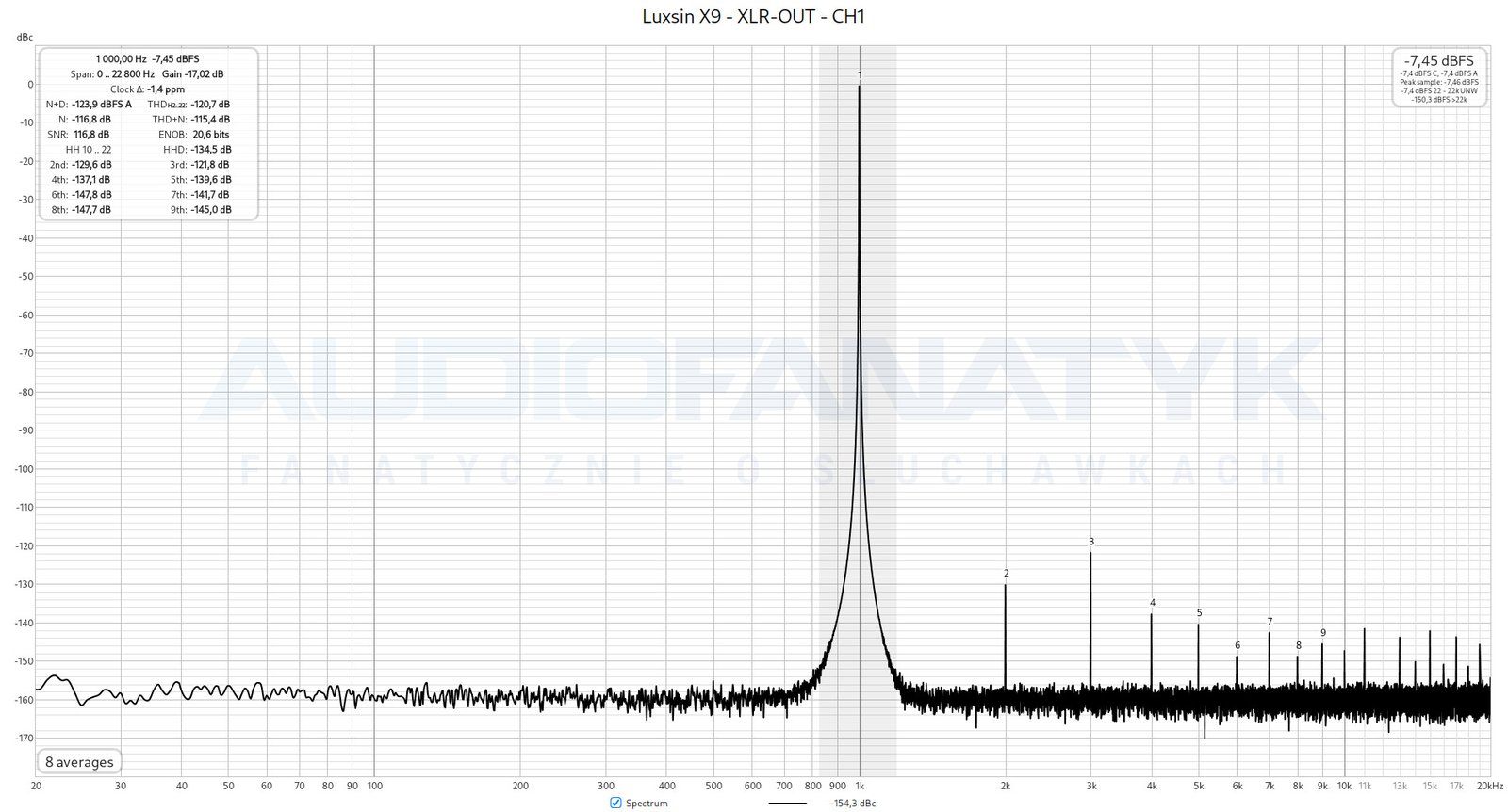Click the "8 averages" indicator box

click(79, 762)
